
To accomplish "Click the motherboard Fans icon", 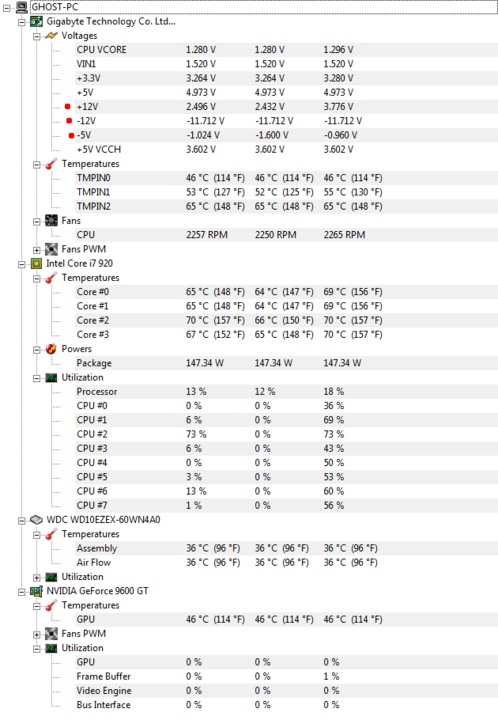I will click(x=51, y=221).
